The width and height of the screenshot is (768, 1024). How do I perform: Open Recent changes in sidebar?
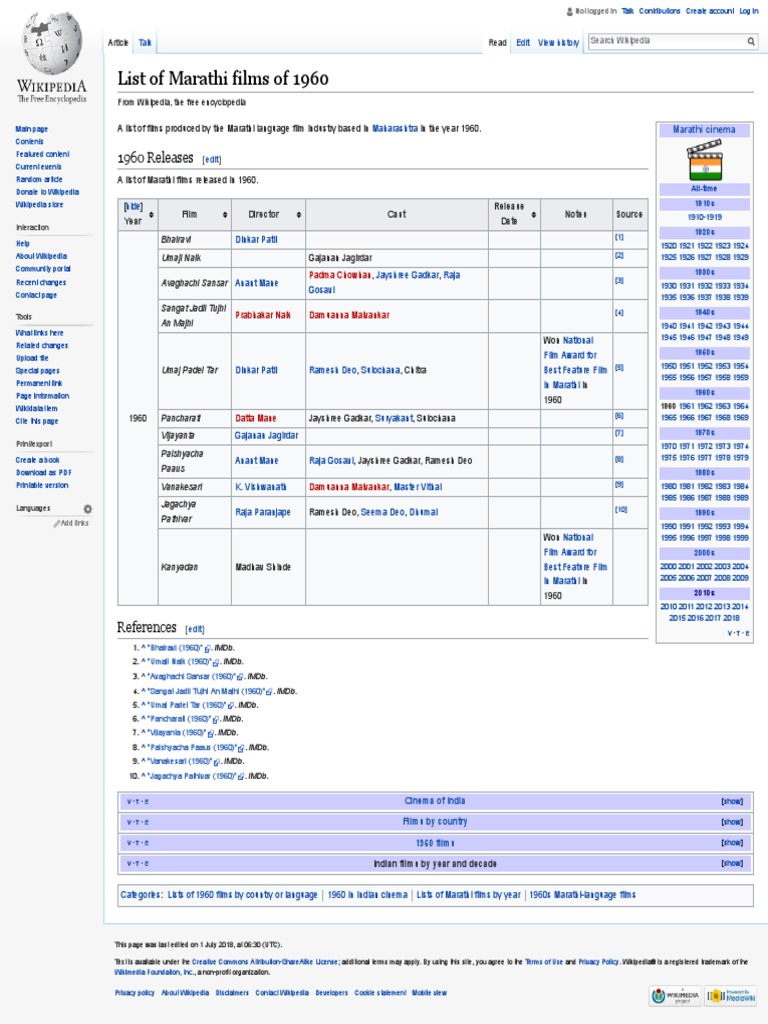pyautogui.click(x=41, y=283)
